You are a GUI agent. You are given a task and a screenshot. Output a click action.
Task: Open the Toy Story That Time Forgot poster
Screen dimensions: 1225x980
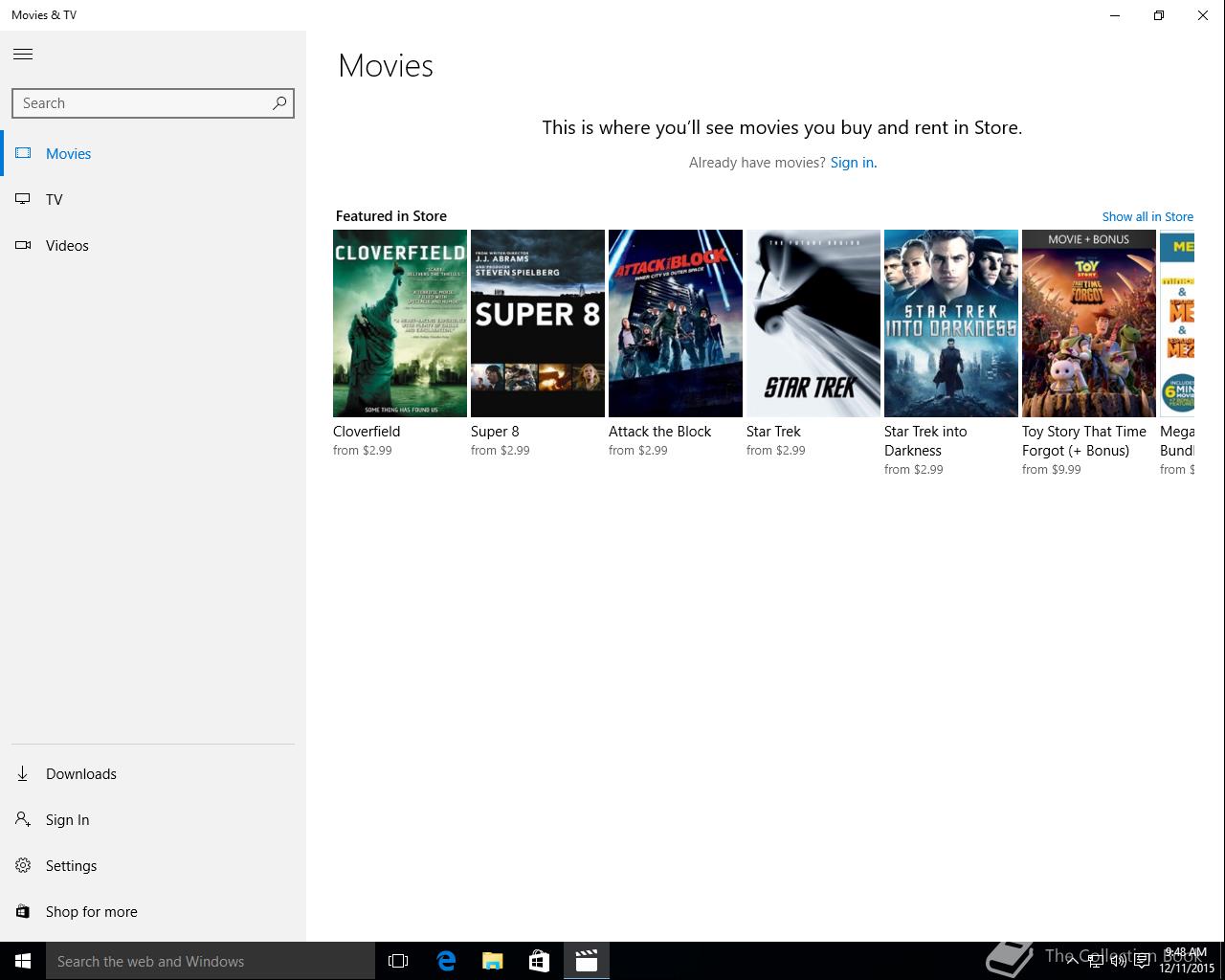pos(1089,323)
